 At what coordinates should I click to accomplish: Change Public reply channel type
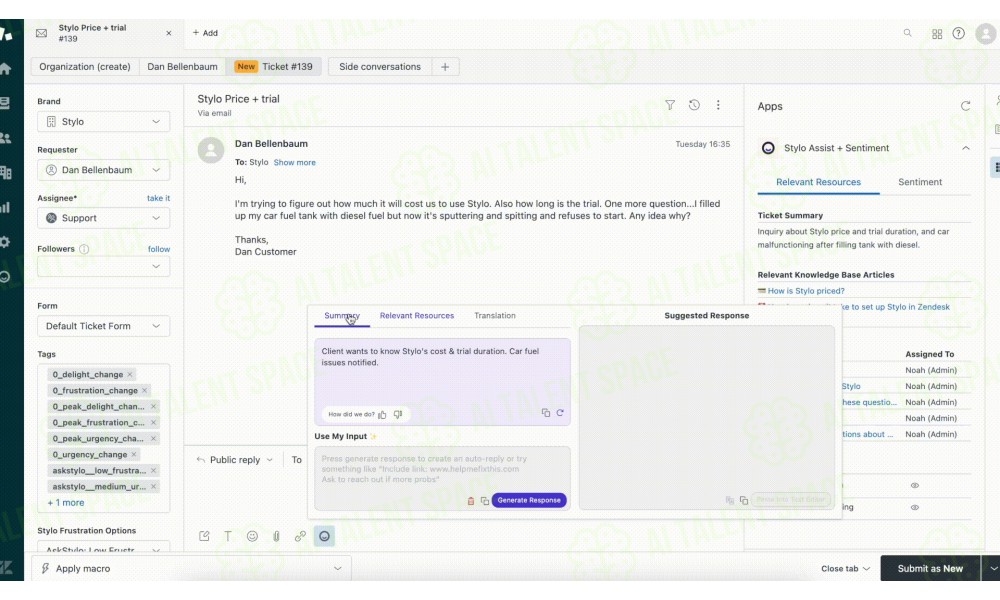coord(235,460)
